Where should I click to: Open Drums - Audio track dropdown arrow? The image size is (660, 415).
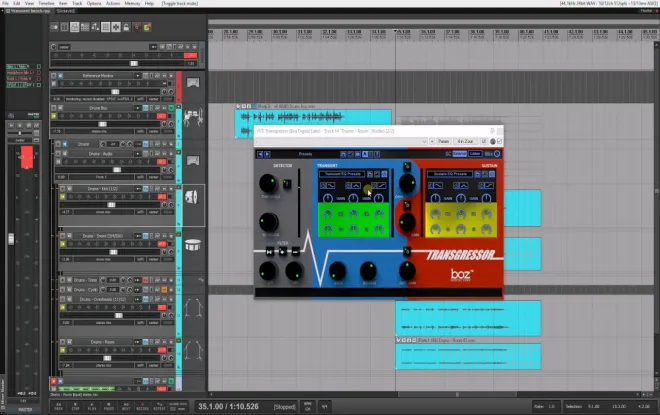pyautogui.click(x=137, y=154)
